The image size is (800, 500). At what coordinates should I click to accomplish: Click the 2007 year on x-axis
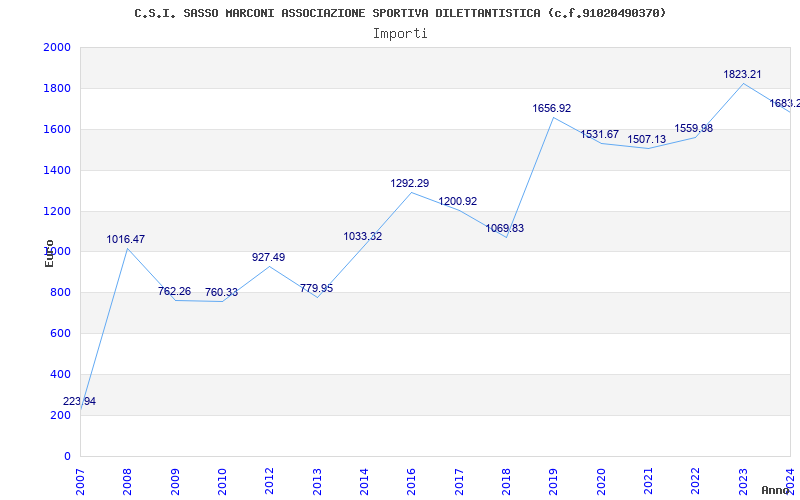click(x=81, y=480)
